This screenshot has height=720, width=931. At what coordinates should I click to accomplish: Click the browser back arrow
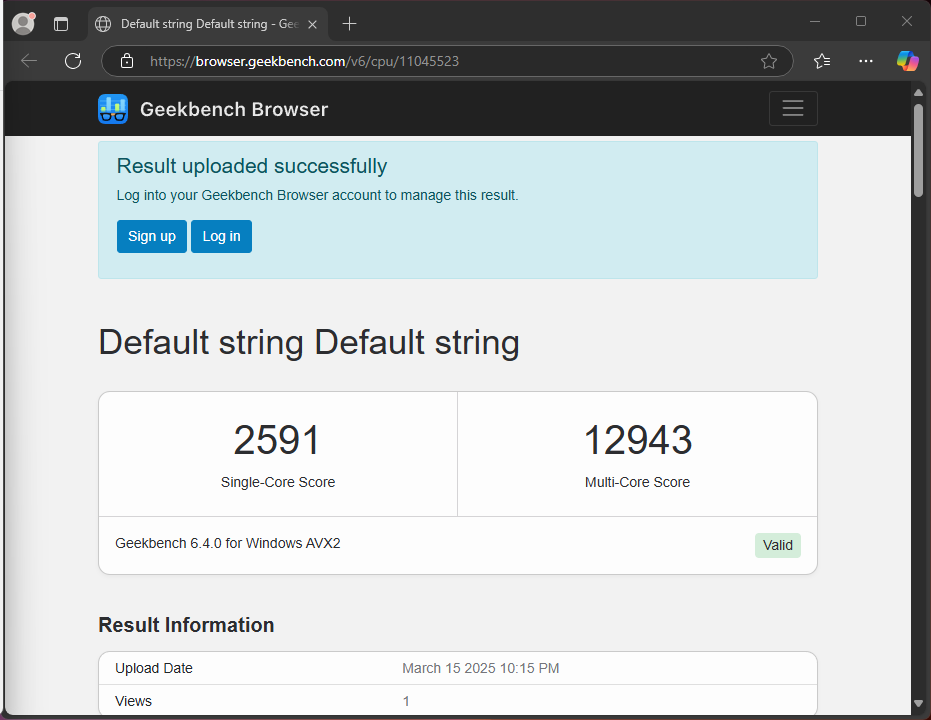29,61
